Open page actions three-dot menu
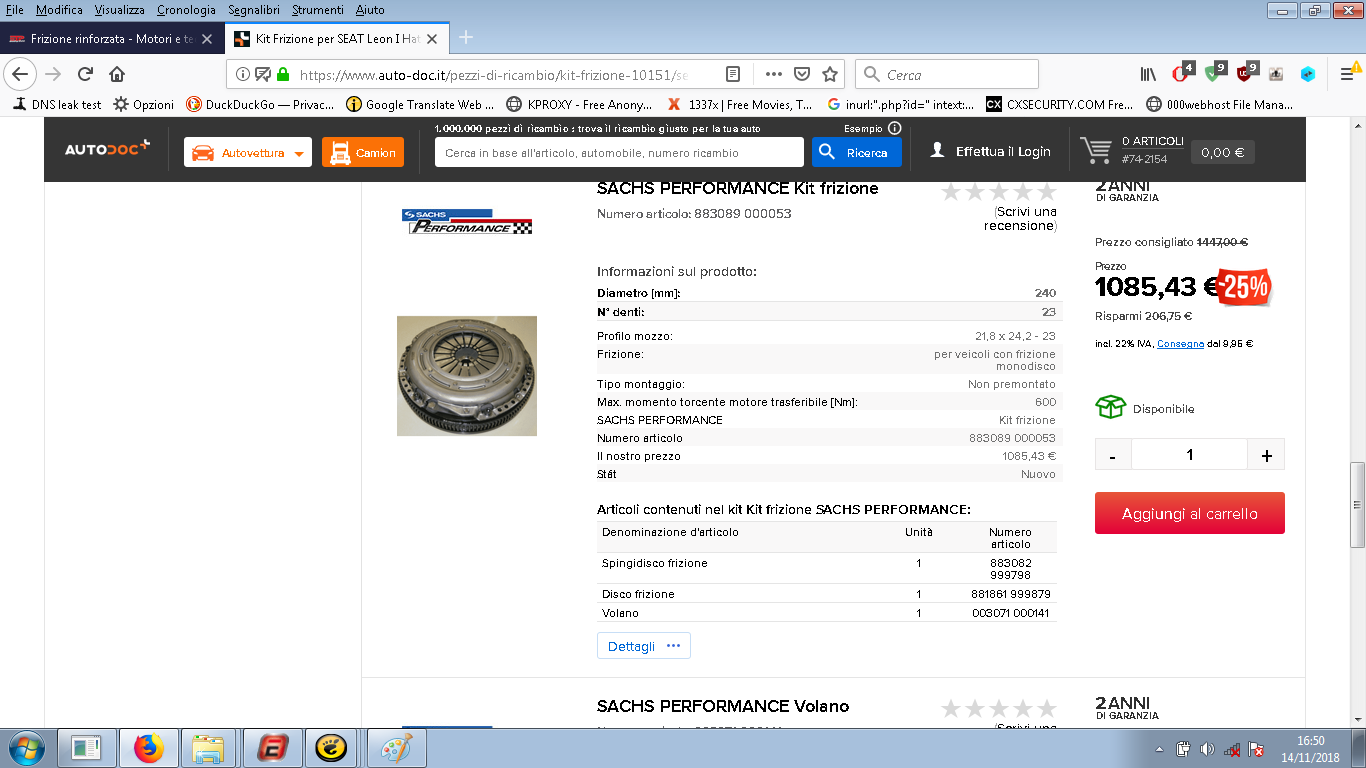Image resolution: width=1366 pixels, height=768 pixels. click(773, 74)
